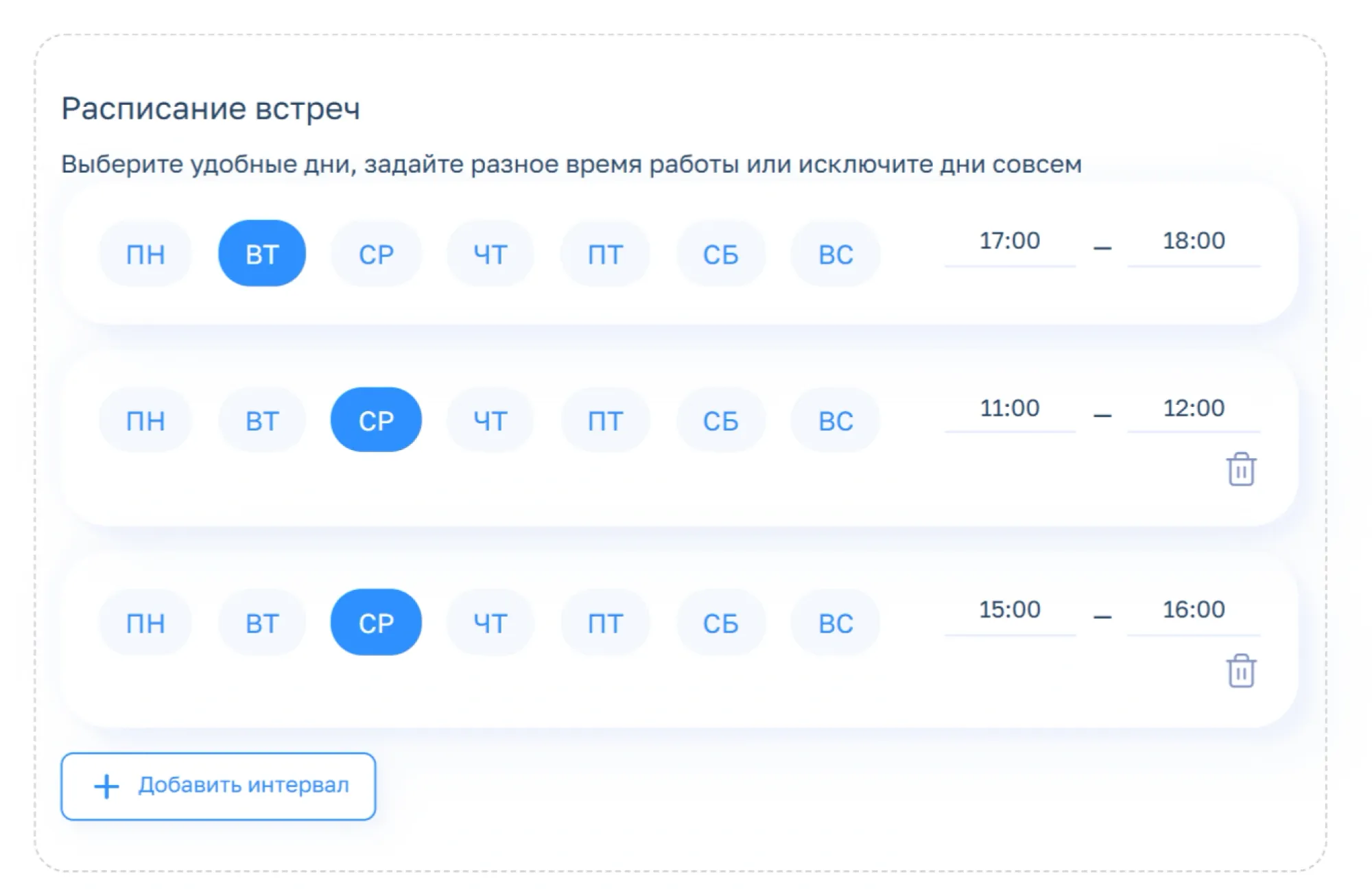This screenshot has height=894, width=1372.
Task: Enable ПН in the third interval row
Action: click(x=145, y=622)
